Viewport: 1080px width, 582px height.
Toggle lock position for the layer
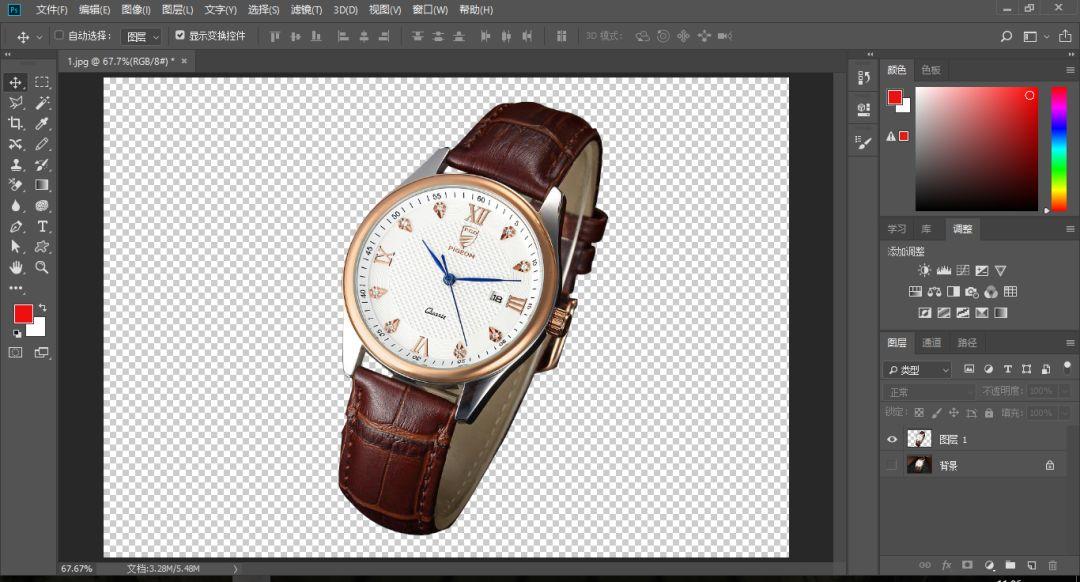[954, 413]
